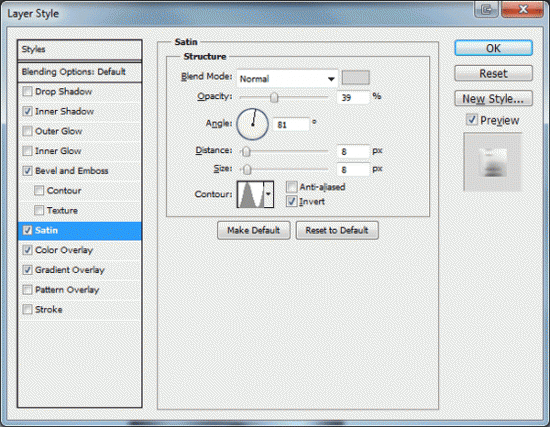
Task: Open the satin color swatch
Action: pos(356,78)
